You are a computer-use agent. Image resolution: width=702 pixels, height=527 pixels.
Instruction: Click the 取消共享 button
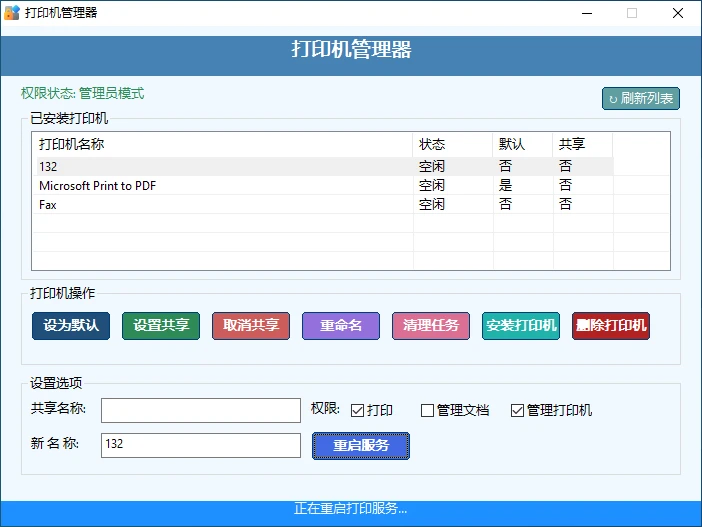251,326
